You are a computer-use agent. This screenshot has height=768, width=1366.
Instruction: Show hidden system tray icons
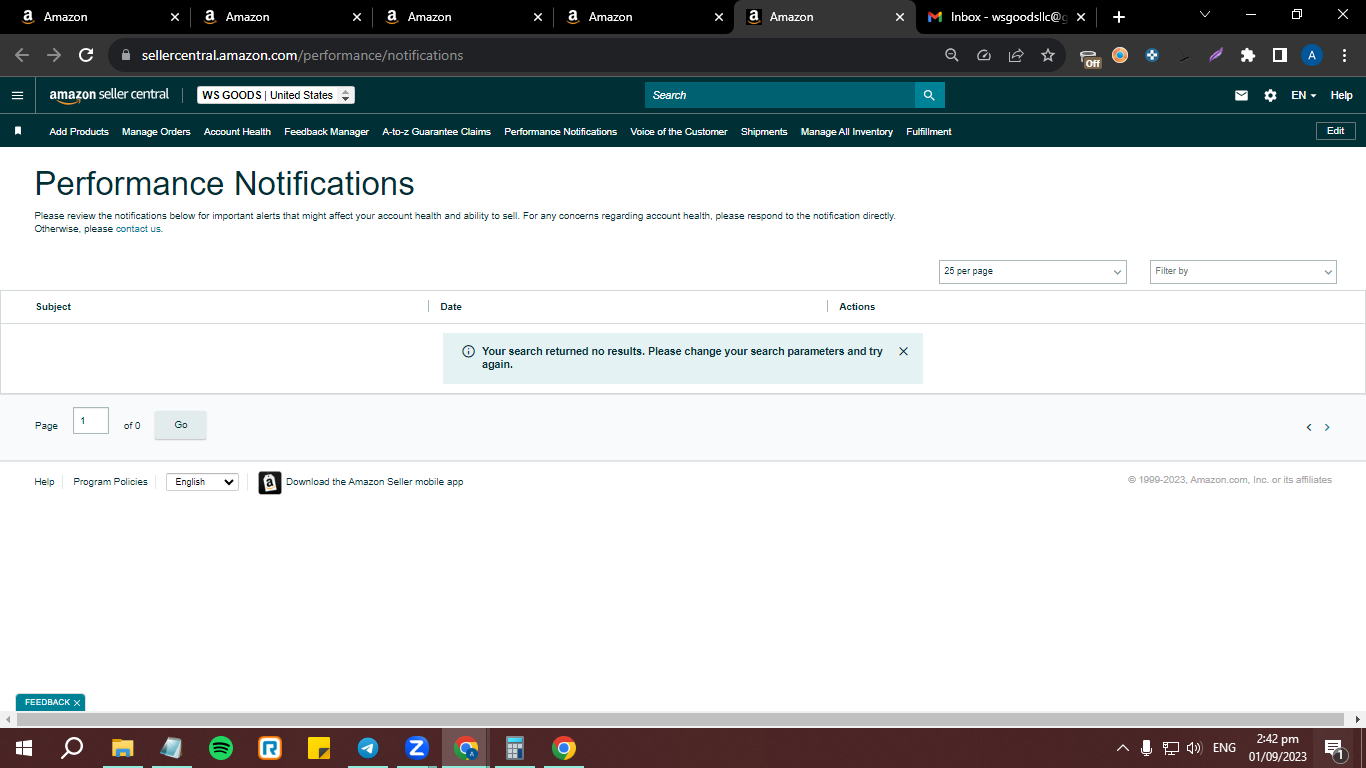1122,748
